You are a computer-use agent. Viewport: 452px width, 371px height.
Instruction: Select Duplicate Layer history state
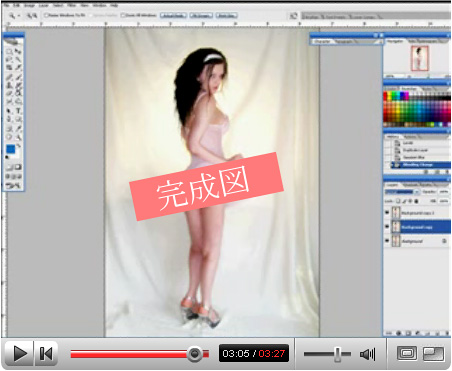point(416,150)
